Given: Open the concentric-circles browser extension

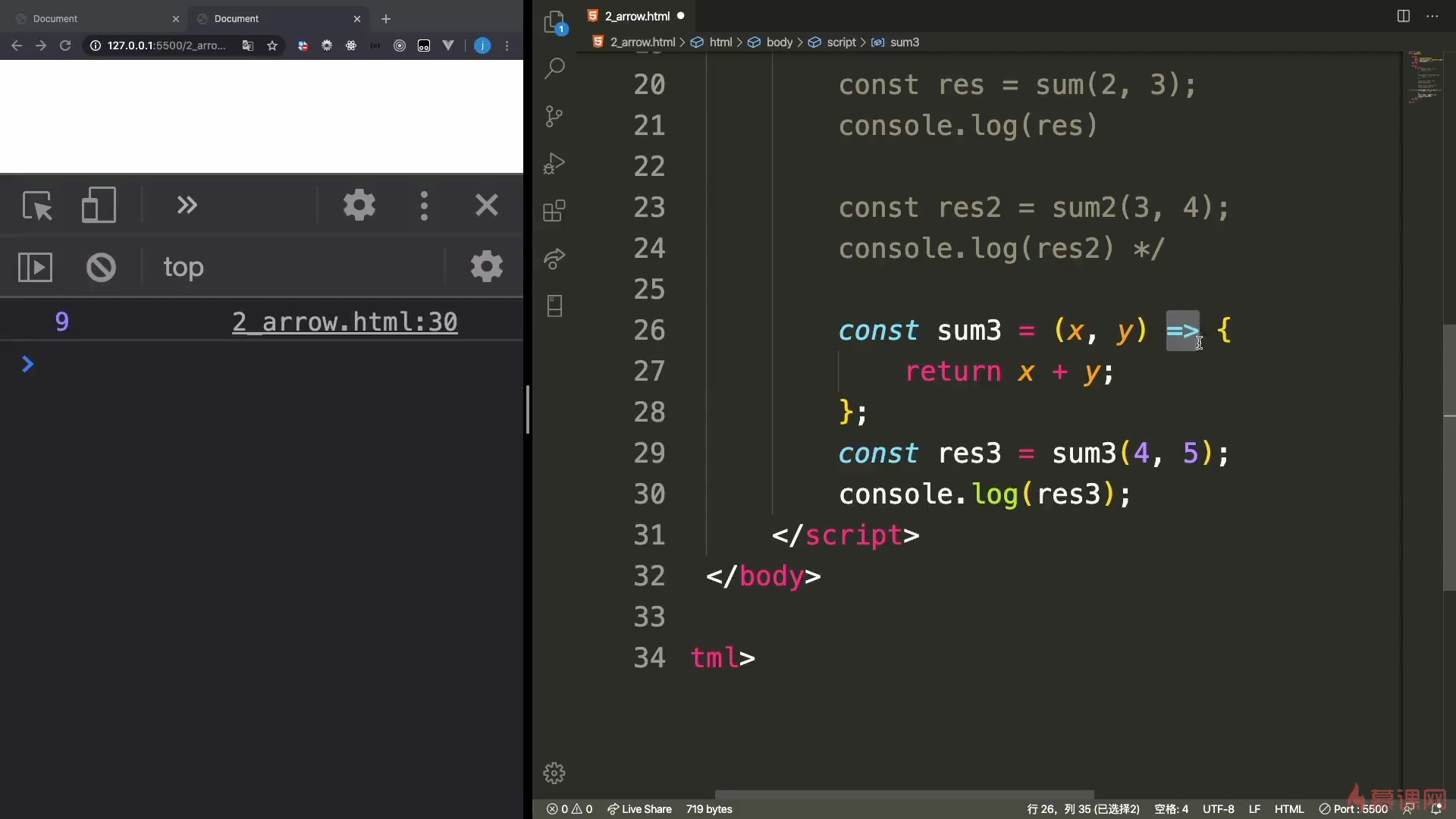Looking at the screenshot, I should (400, 45).
